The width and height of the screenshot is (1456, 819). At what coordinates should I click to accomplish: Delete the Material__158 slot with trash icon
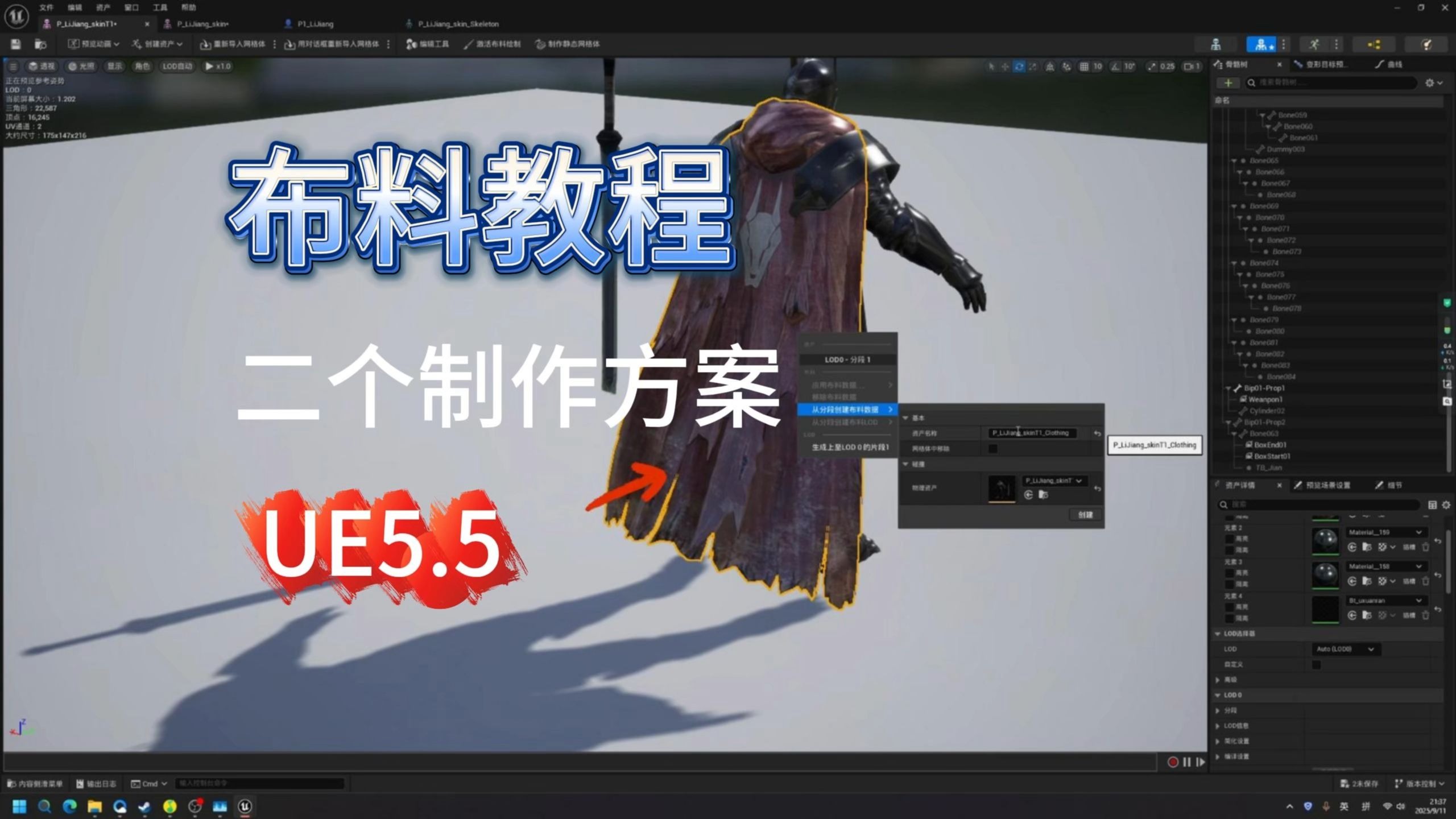click(x=1426, y=581)
